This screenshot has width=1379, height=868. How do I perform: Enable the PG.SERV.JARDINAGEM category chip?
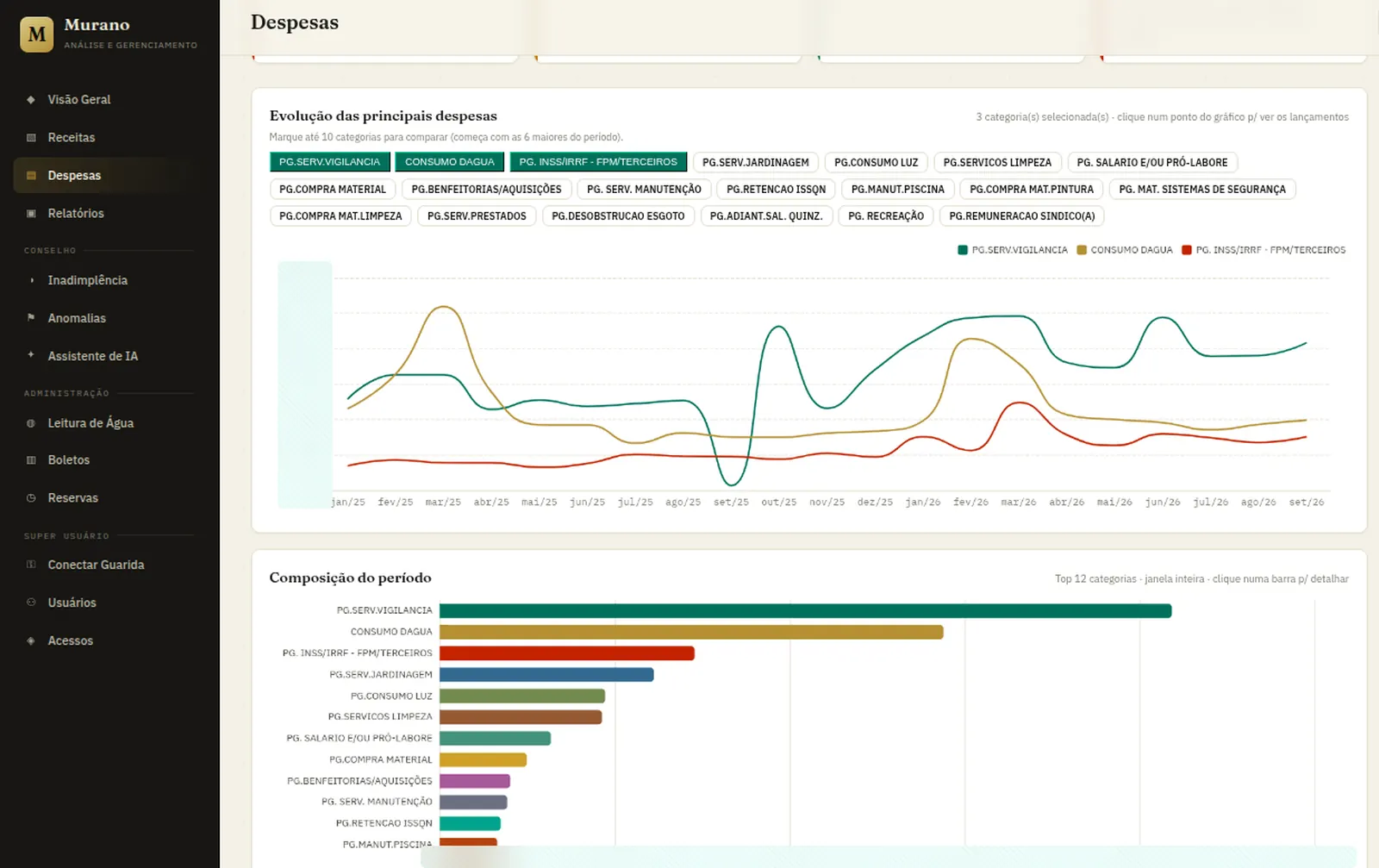click(x=755, y=162)
